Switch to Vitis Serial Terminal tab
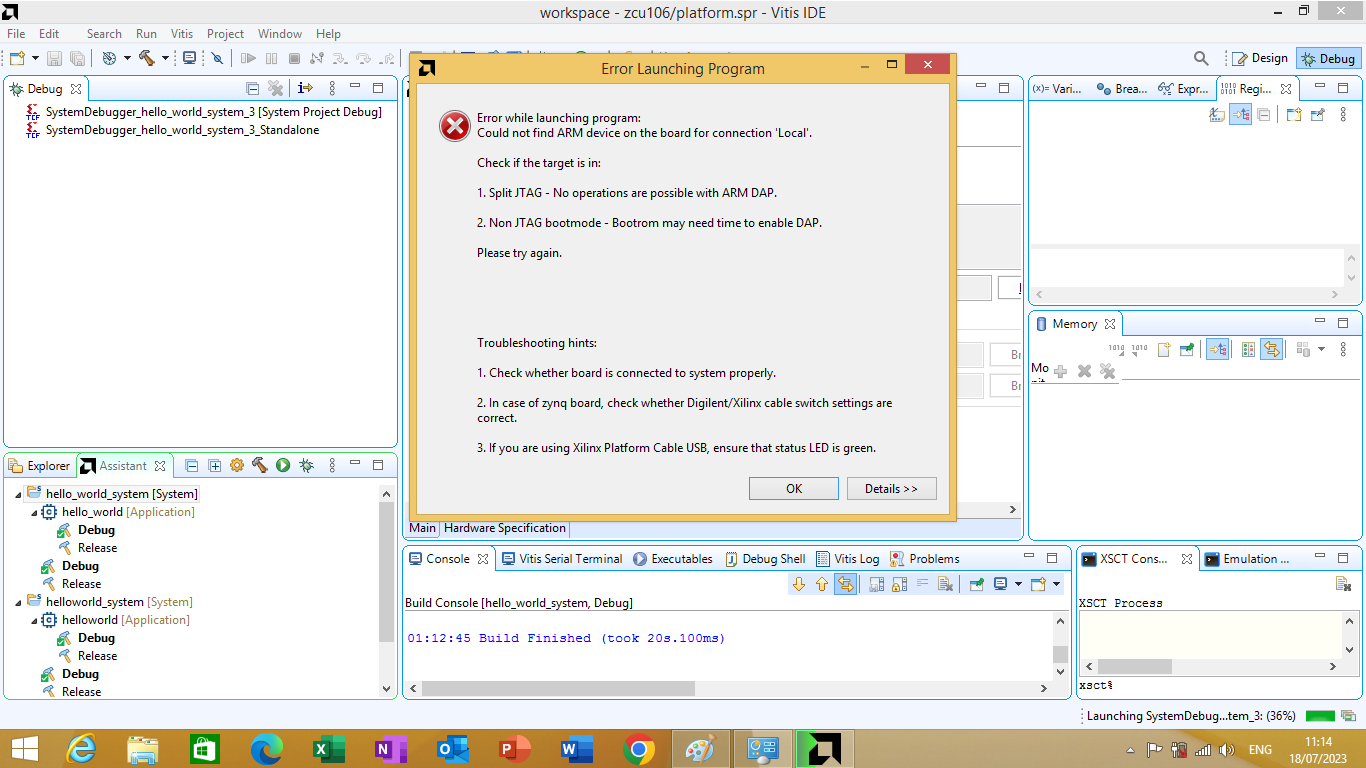 (x=561, y=559)
